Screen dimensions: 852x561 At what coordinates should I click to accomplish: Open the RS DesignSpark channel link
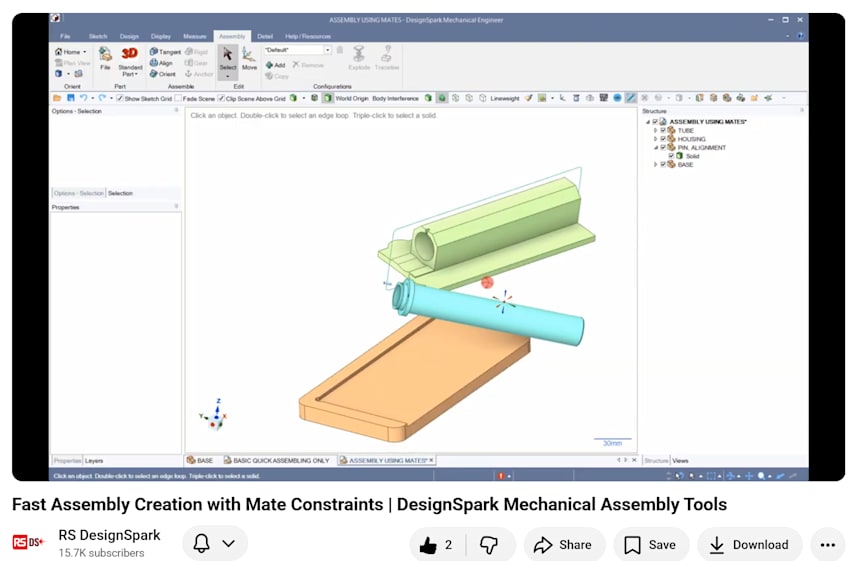click(x=109, y=535)
